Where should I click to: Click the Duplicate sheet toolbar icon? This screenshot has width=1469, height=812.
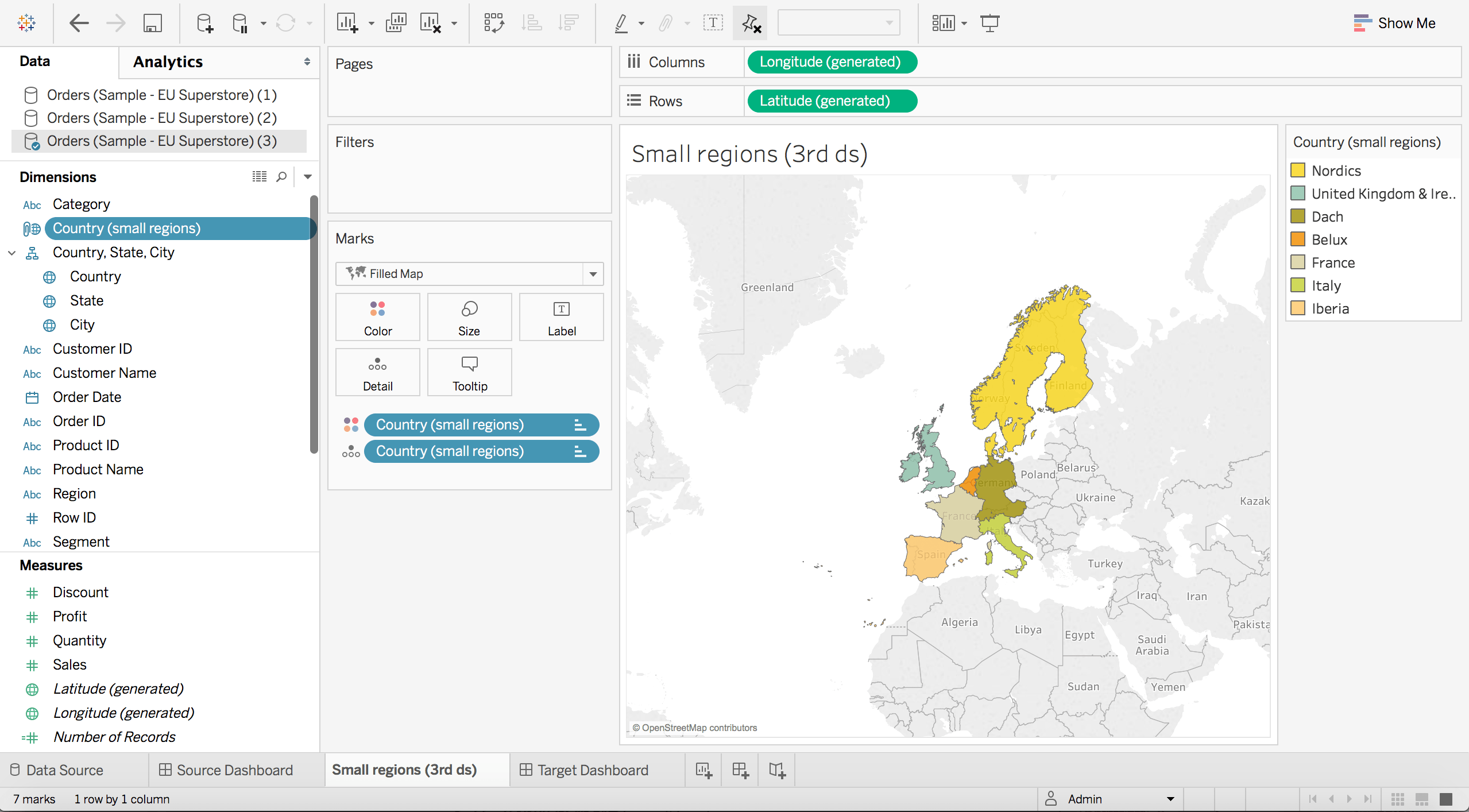[396, 24]
